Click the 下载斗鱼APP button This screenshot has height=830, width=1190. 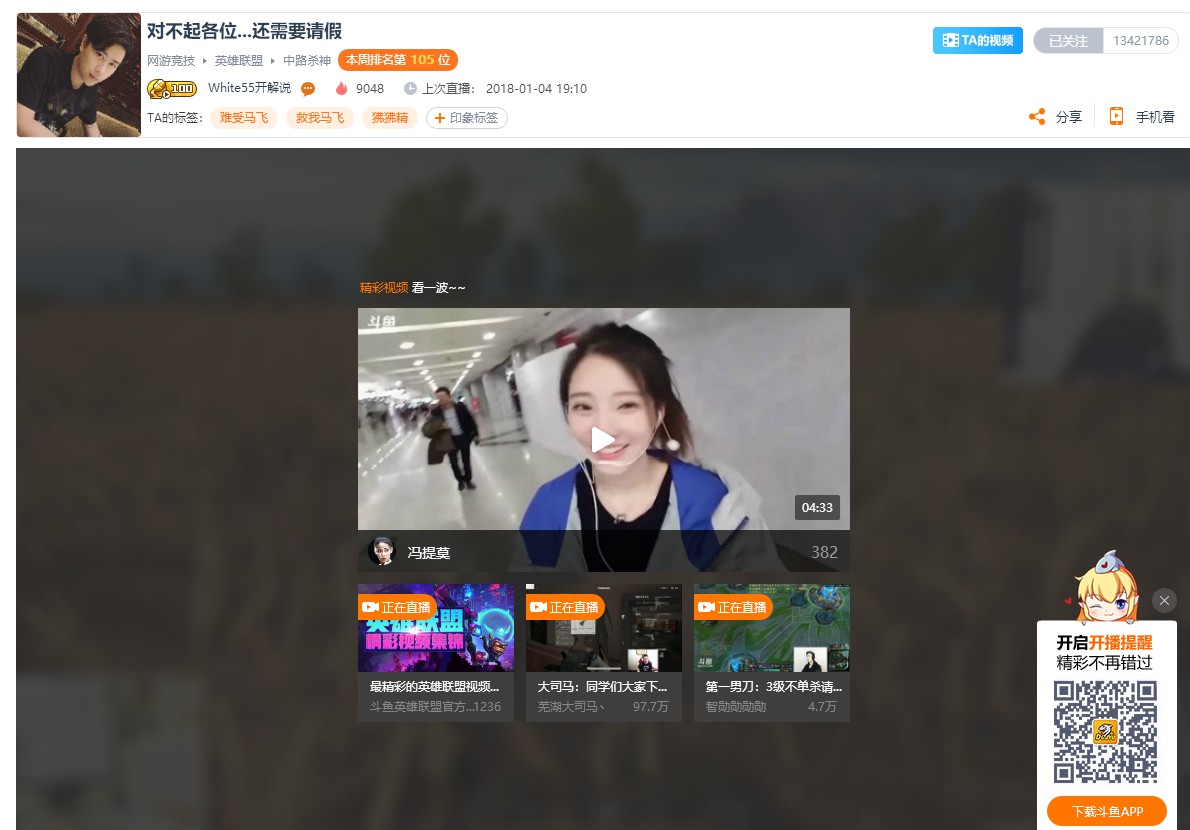(x=1107, y=811)
